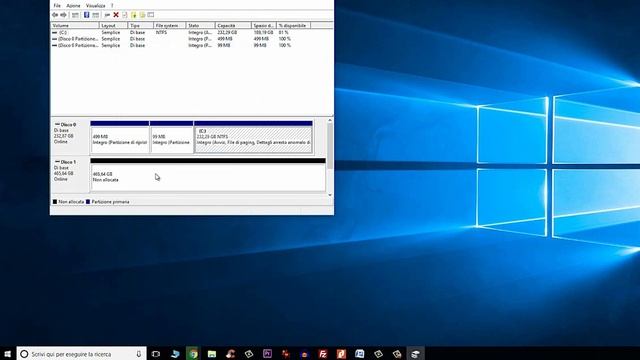Sort by the File system column header
The width and height of the screenshot is (640, 360).
click(x=169, y=25)
